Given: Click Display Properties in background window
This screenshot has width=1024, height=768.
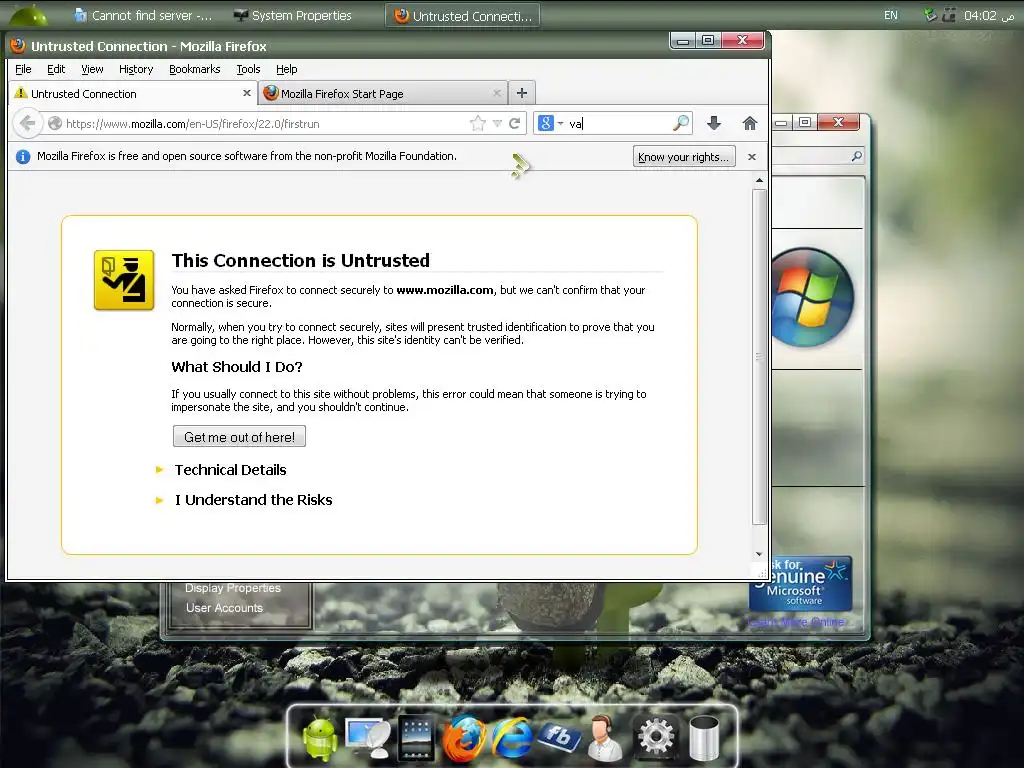Looking at the screenshot, I should [232, 588].
